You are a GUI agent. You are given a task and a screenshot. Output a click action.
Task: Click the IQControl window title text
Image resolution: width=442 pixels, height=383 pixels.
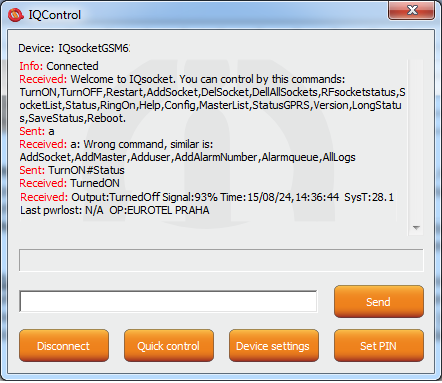55,15
